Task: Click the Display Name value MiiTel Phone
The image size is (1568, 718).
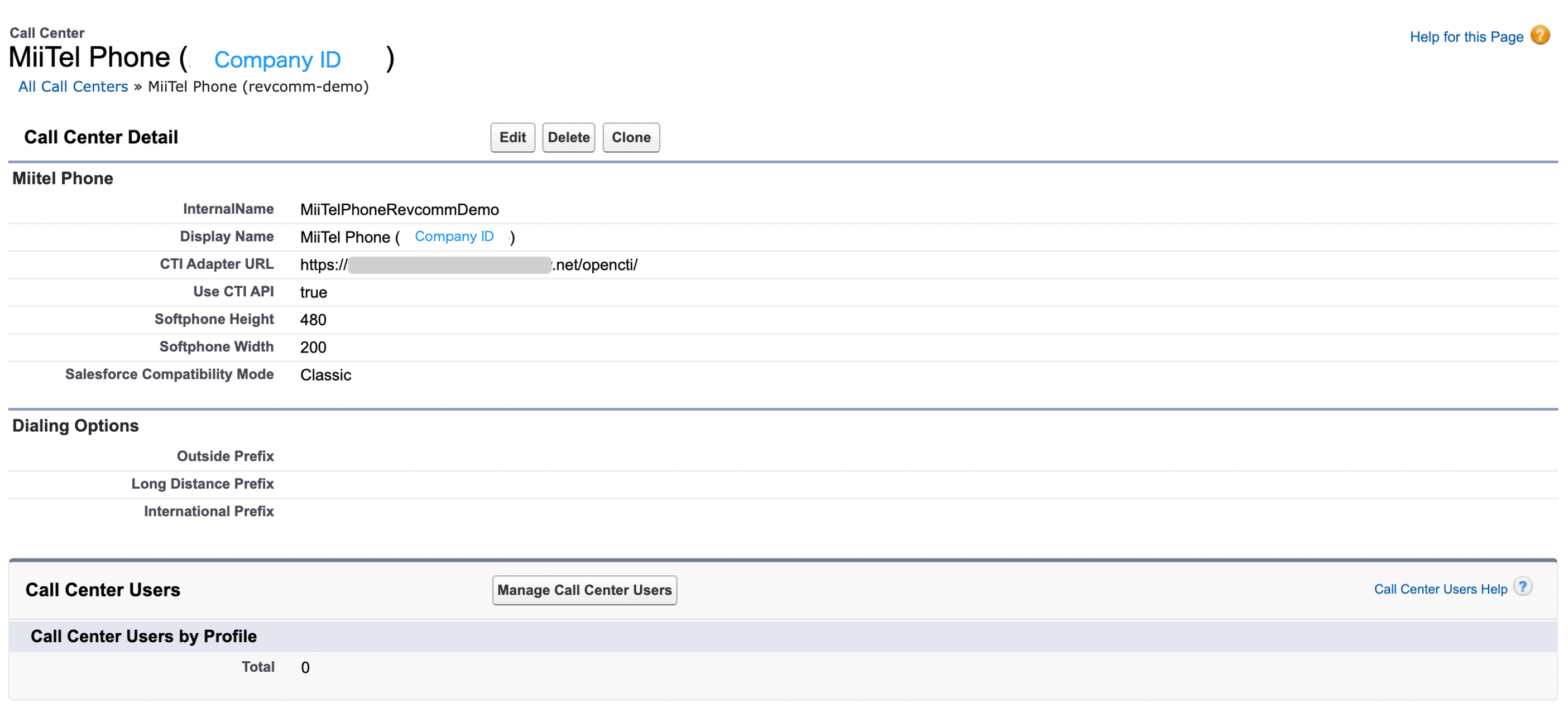Action: pyautogui.click(x=407, y=237)
